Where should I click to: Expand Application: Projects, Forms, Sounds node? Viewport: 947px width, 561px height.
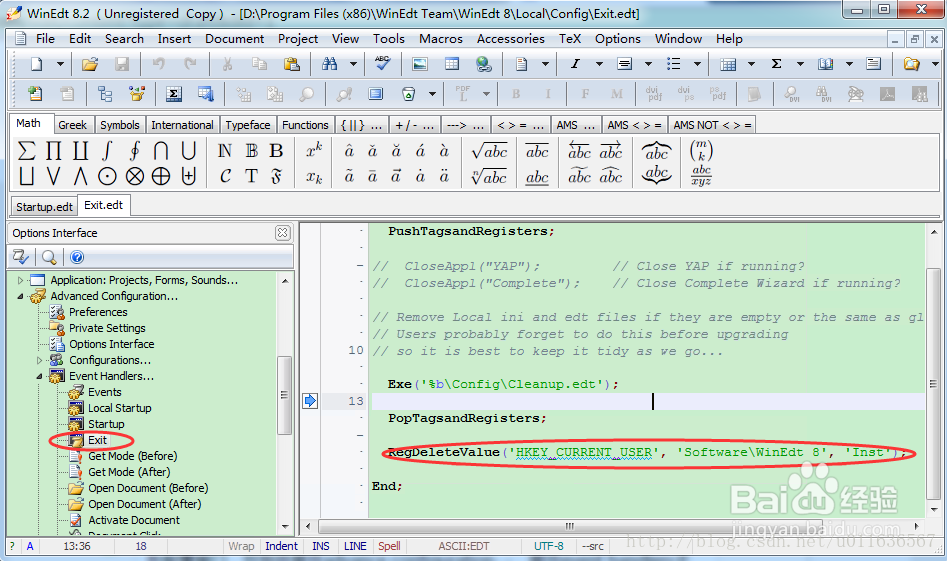21,280
